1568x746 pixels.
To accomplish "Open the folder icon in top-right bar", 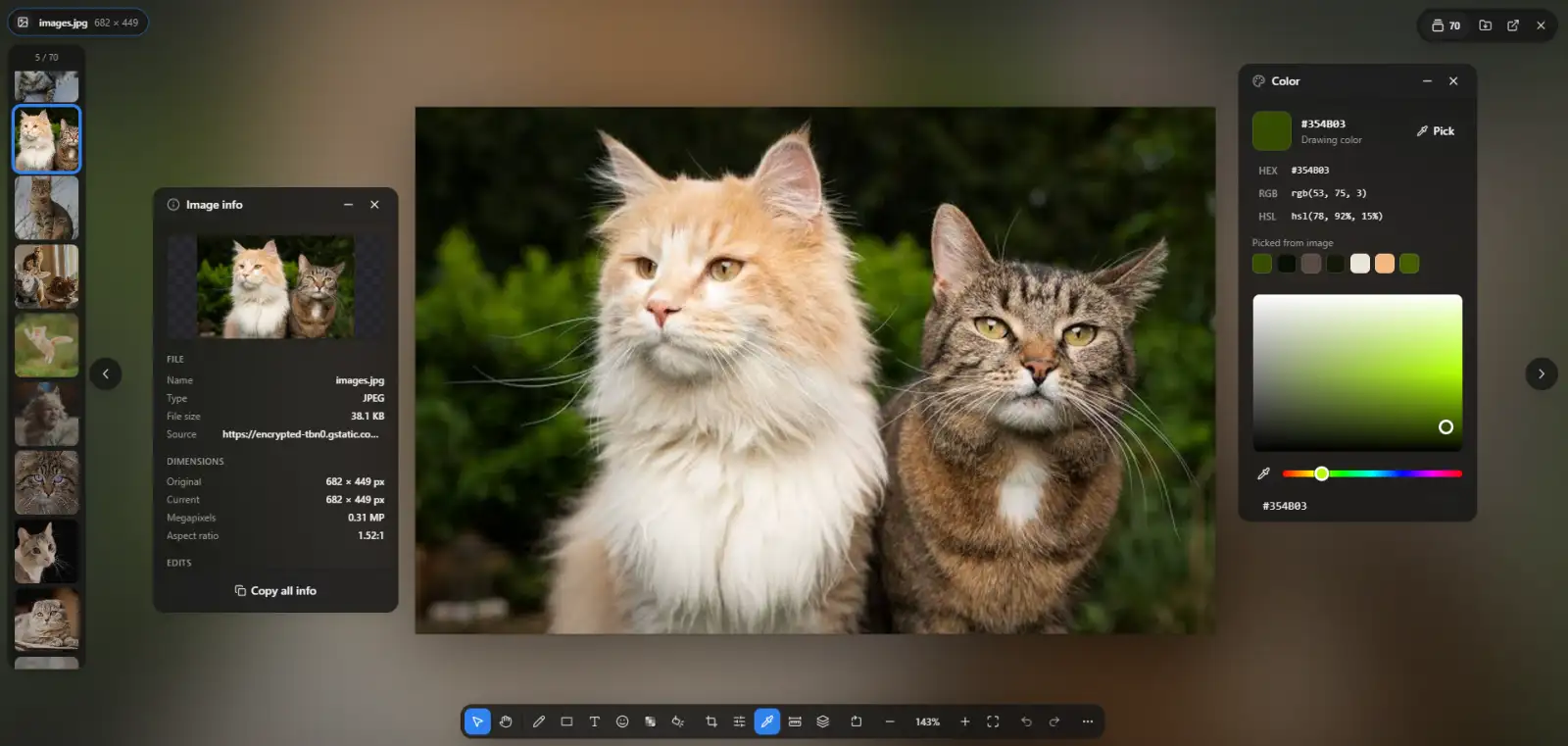I will pyautogui.click(x=1486, y=25).
